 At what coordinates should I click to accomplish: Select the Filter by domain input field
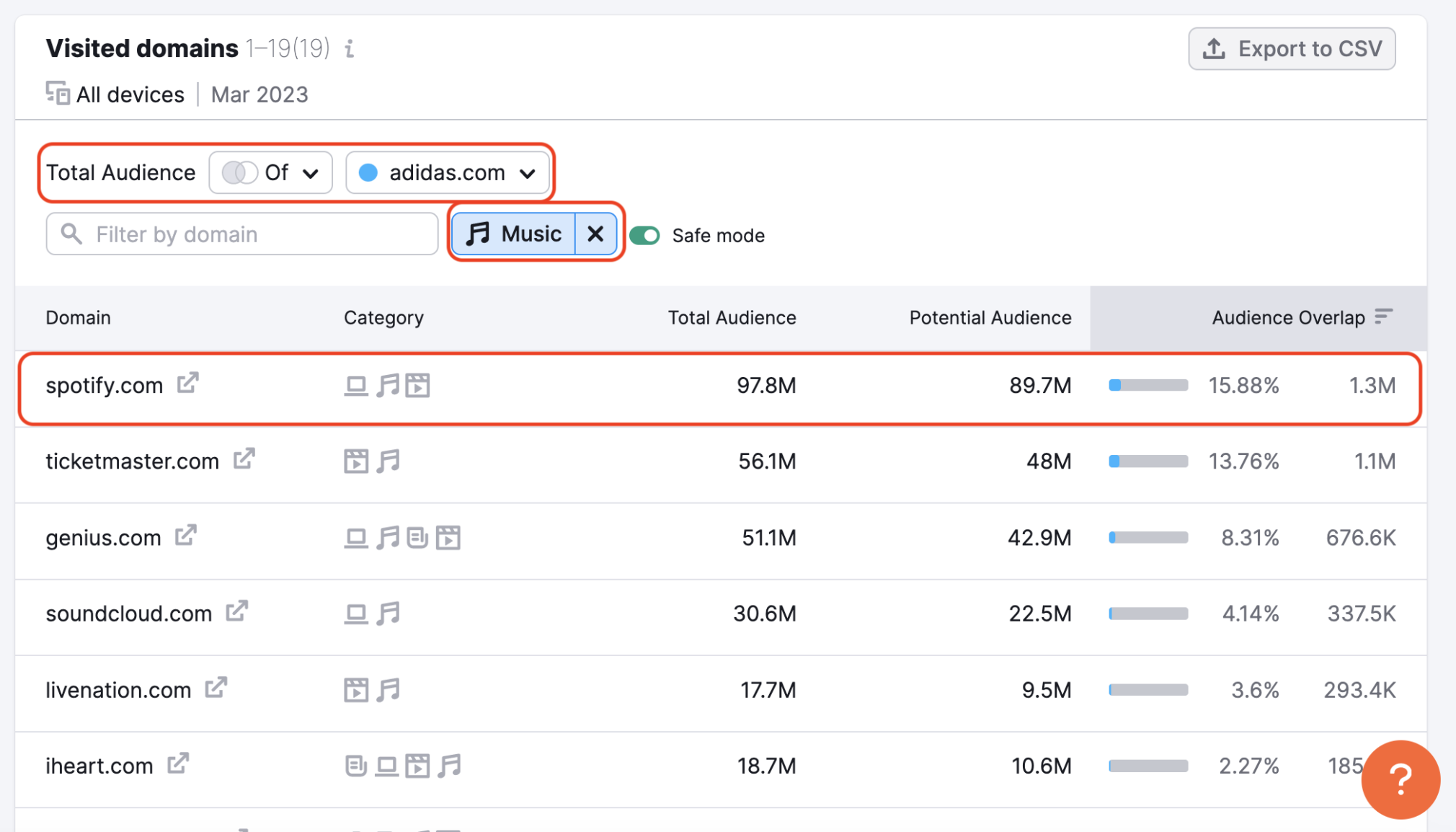[x=243, y=234]
